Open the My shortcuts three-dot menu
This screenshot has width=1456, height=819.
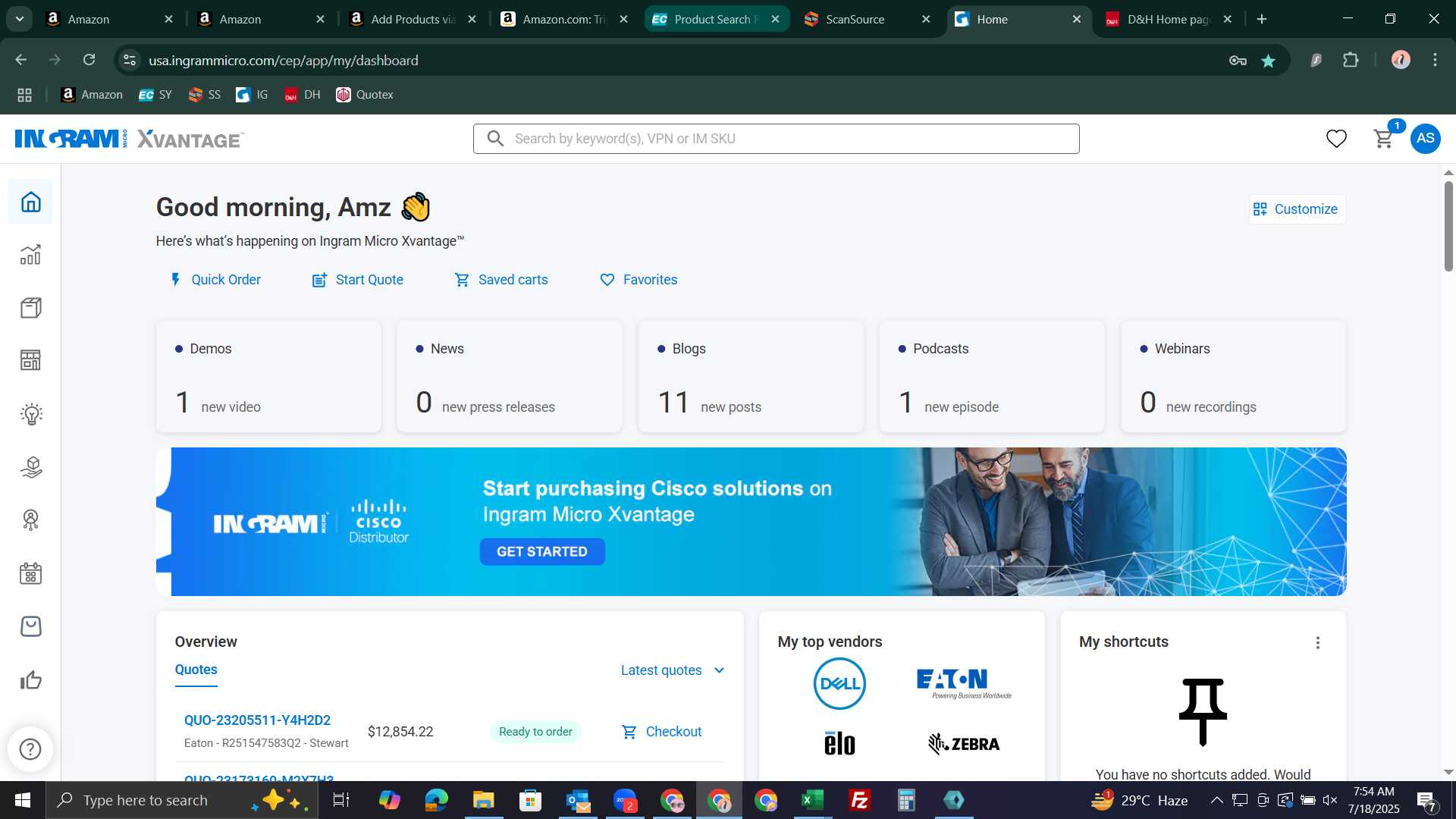tap(1318, 643)
